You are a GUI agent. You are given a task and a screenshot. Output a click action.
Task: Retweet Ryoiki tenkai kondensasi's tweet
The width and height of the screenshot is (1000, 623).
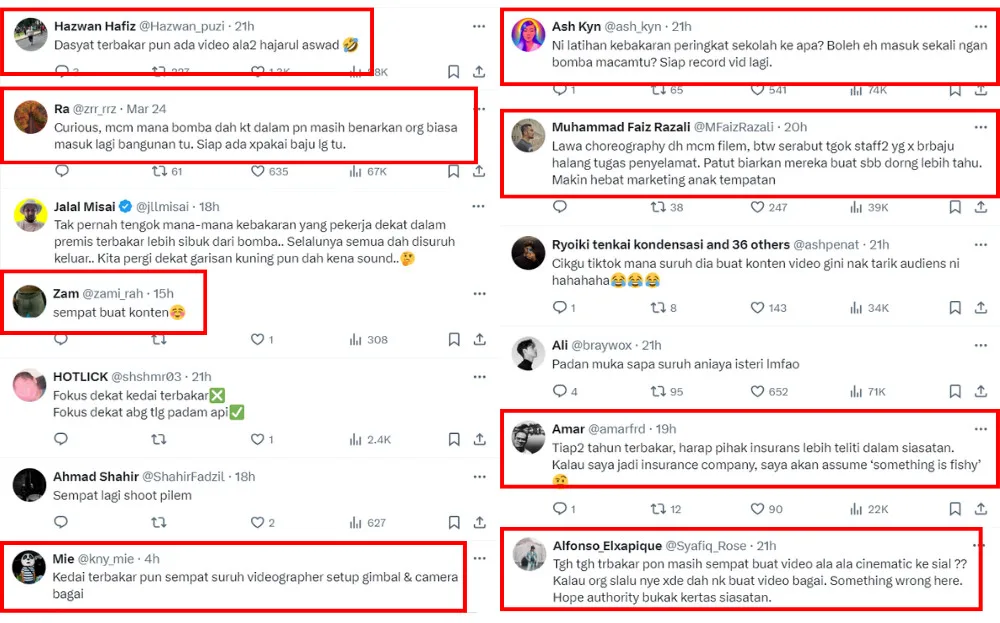pos(658,308)
